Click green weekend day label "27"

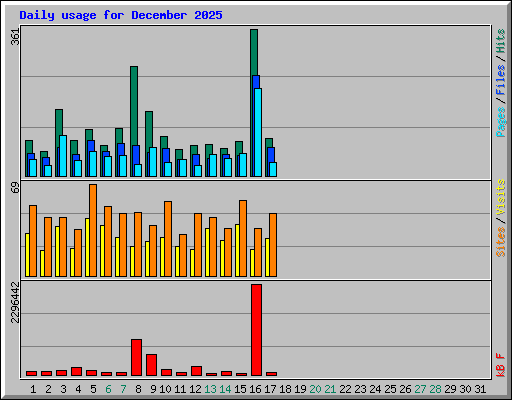click(x=420, y=389)
